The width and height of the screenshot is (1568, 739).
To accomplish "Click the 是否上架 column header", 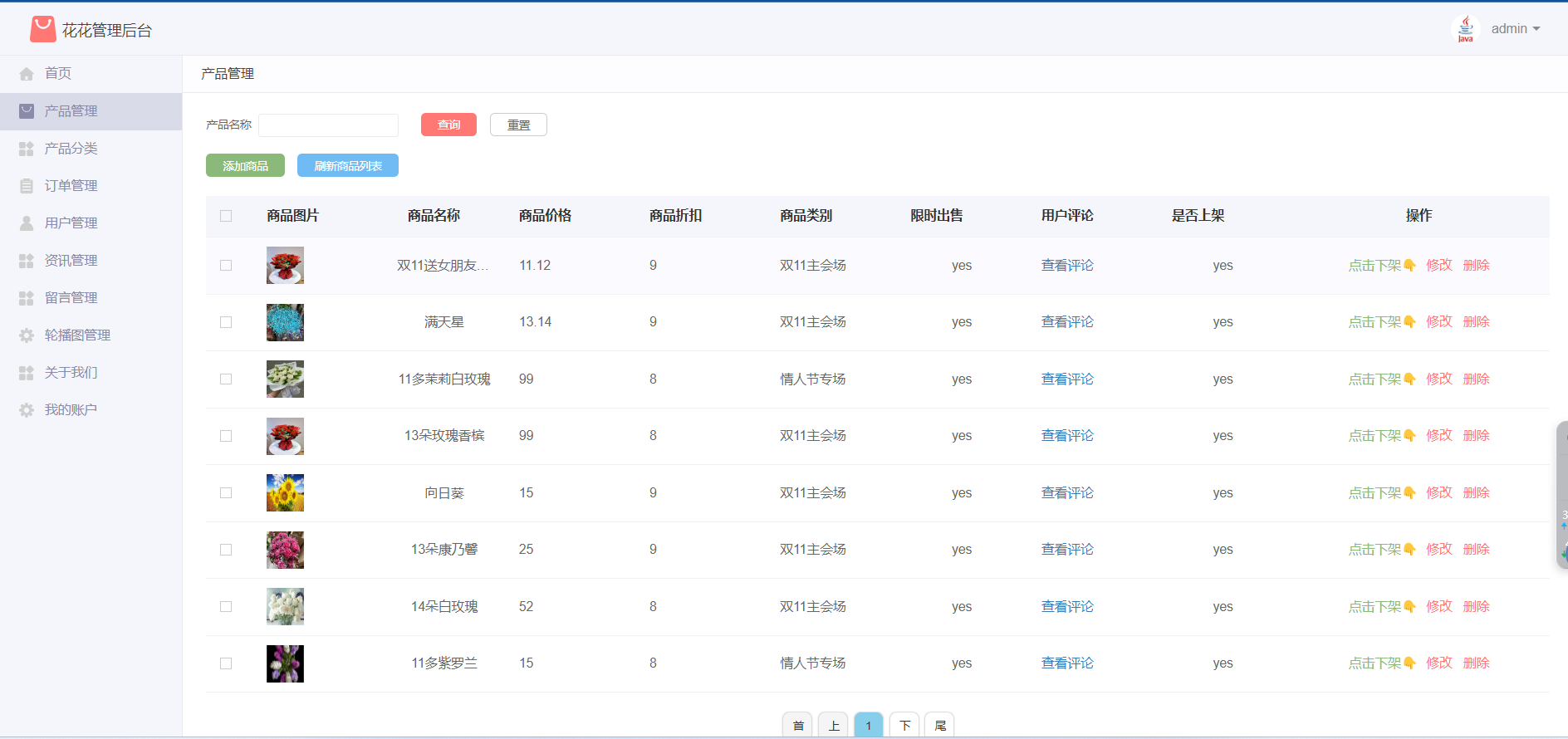I will coord(1198,216).
